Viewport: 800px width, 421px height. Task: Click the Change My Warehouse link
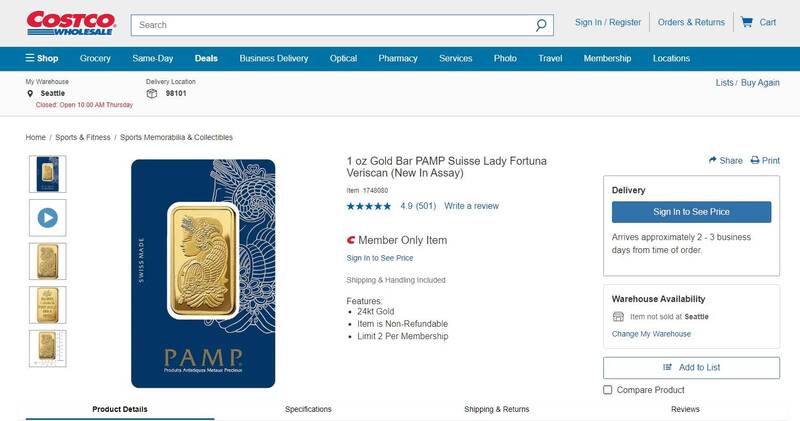(x=651, y=333)
